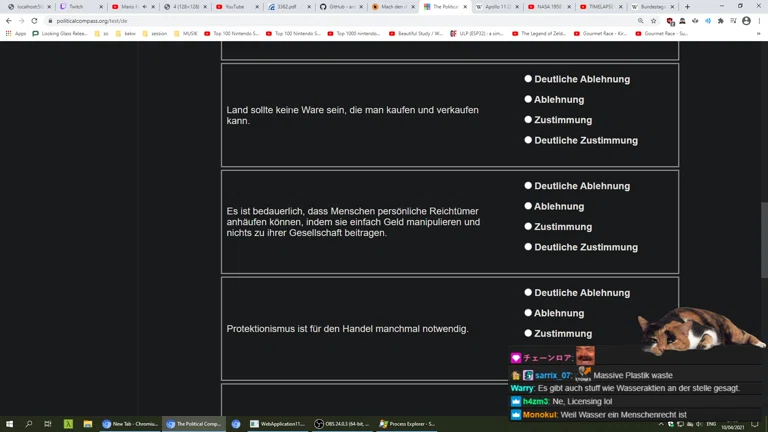
Task: Select Deutliche Ablehnung for the Protektionismus question
Action: coord(528,292)
